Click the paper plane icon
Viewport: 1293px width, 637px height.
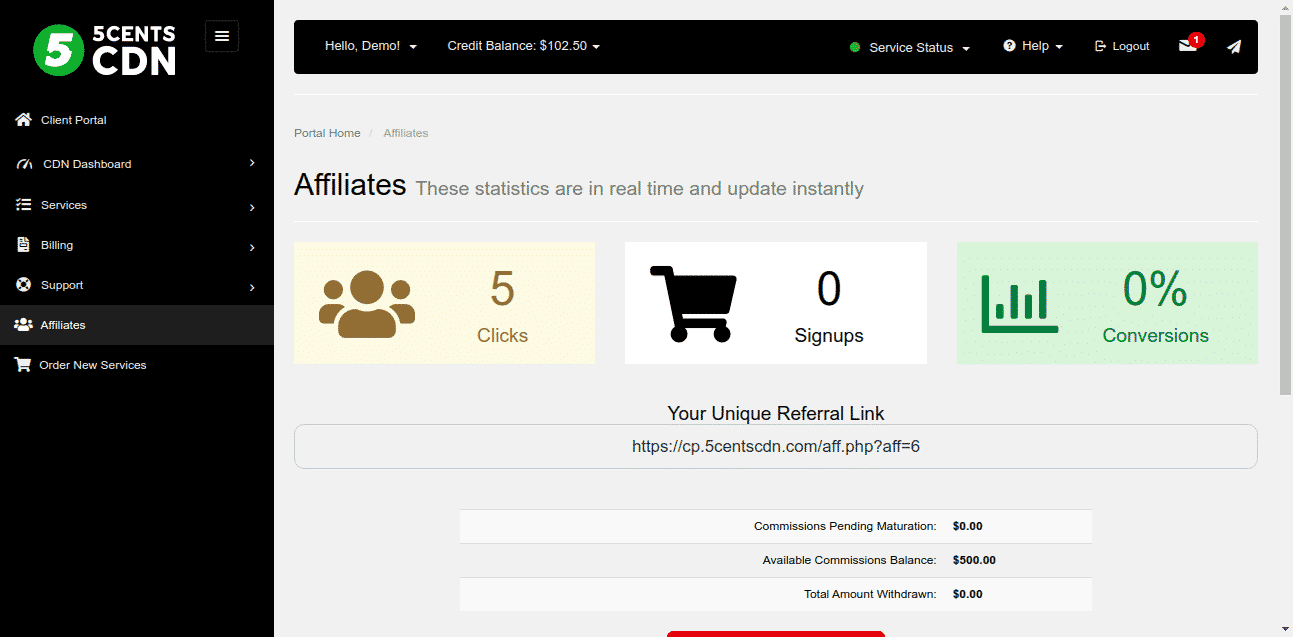click(x=1234, y=46)
